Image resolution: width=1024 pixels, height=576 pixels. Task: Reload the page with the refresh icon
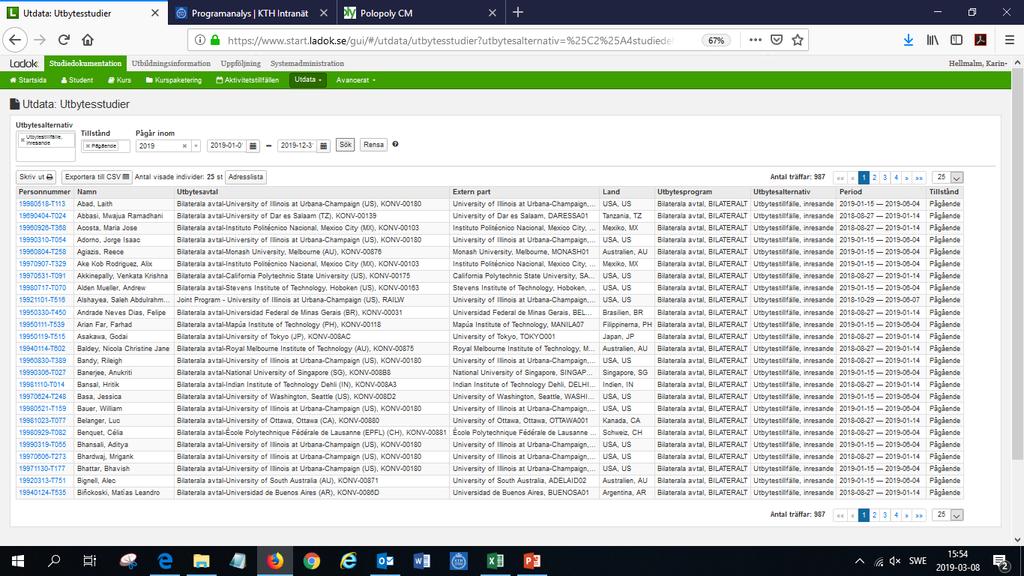63,40
